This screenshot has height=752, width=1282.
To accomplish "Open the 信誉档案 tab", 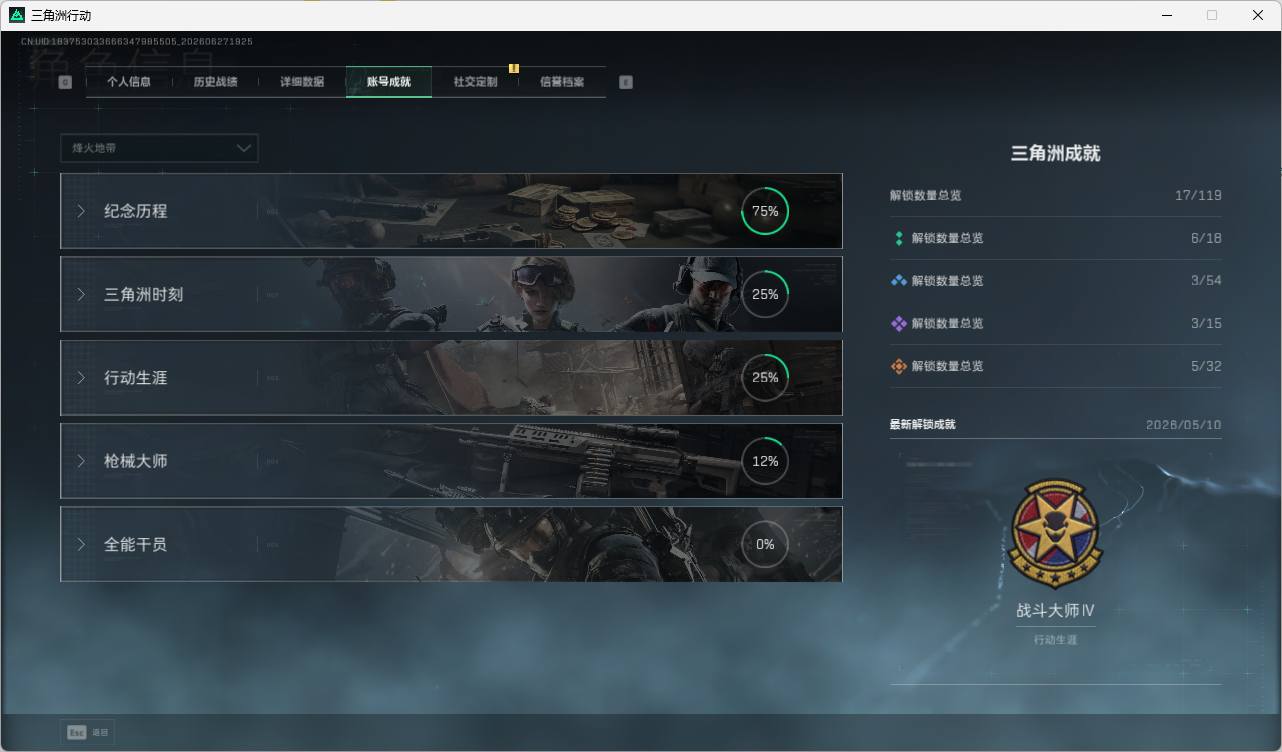I will [x=562, y=82].
